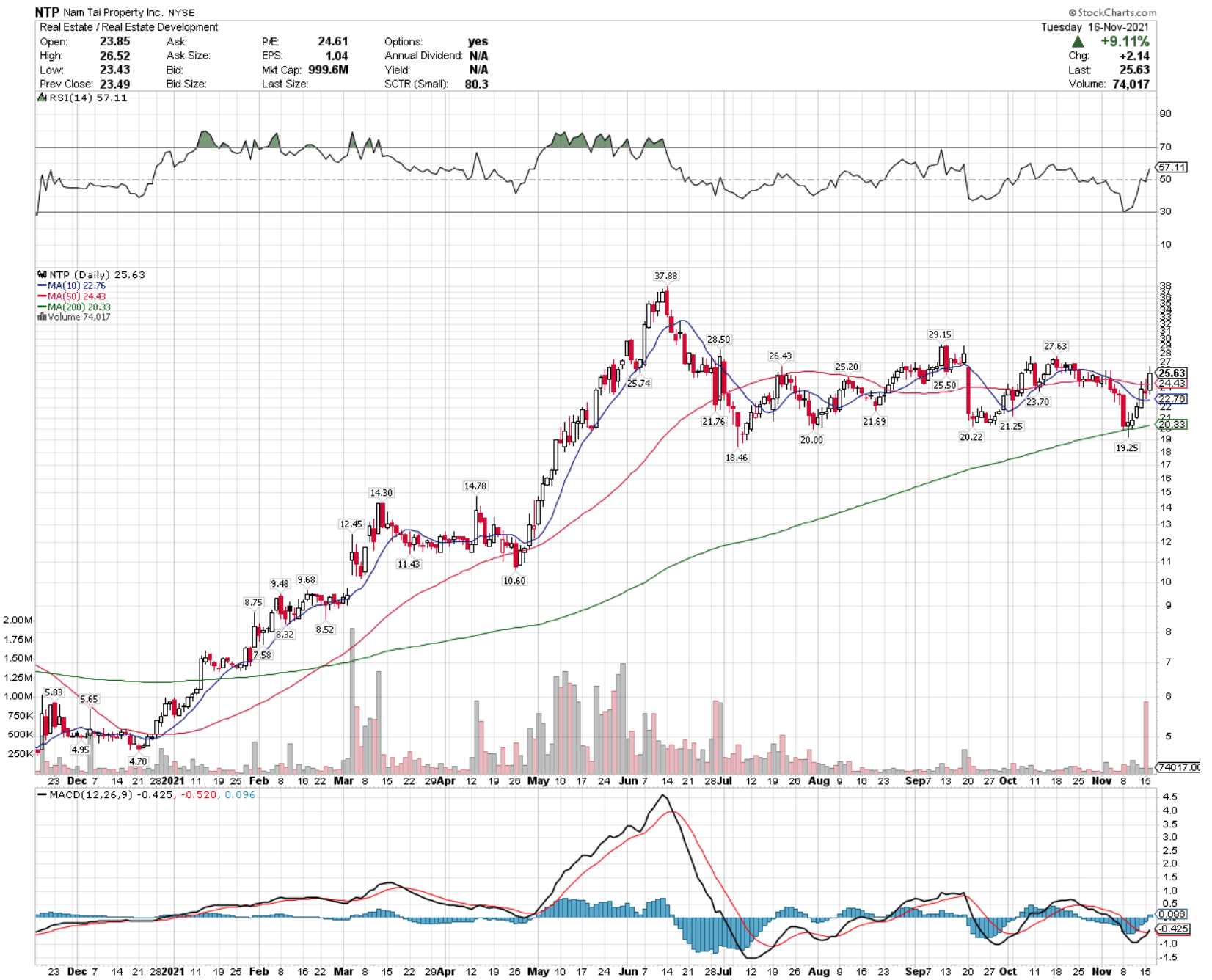The image size is (1212, 980).
Task: Click the Prev Close 23.49 value
Action: pos(115,84)
